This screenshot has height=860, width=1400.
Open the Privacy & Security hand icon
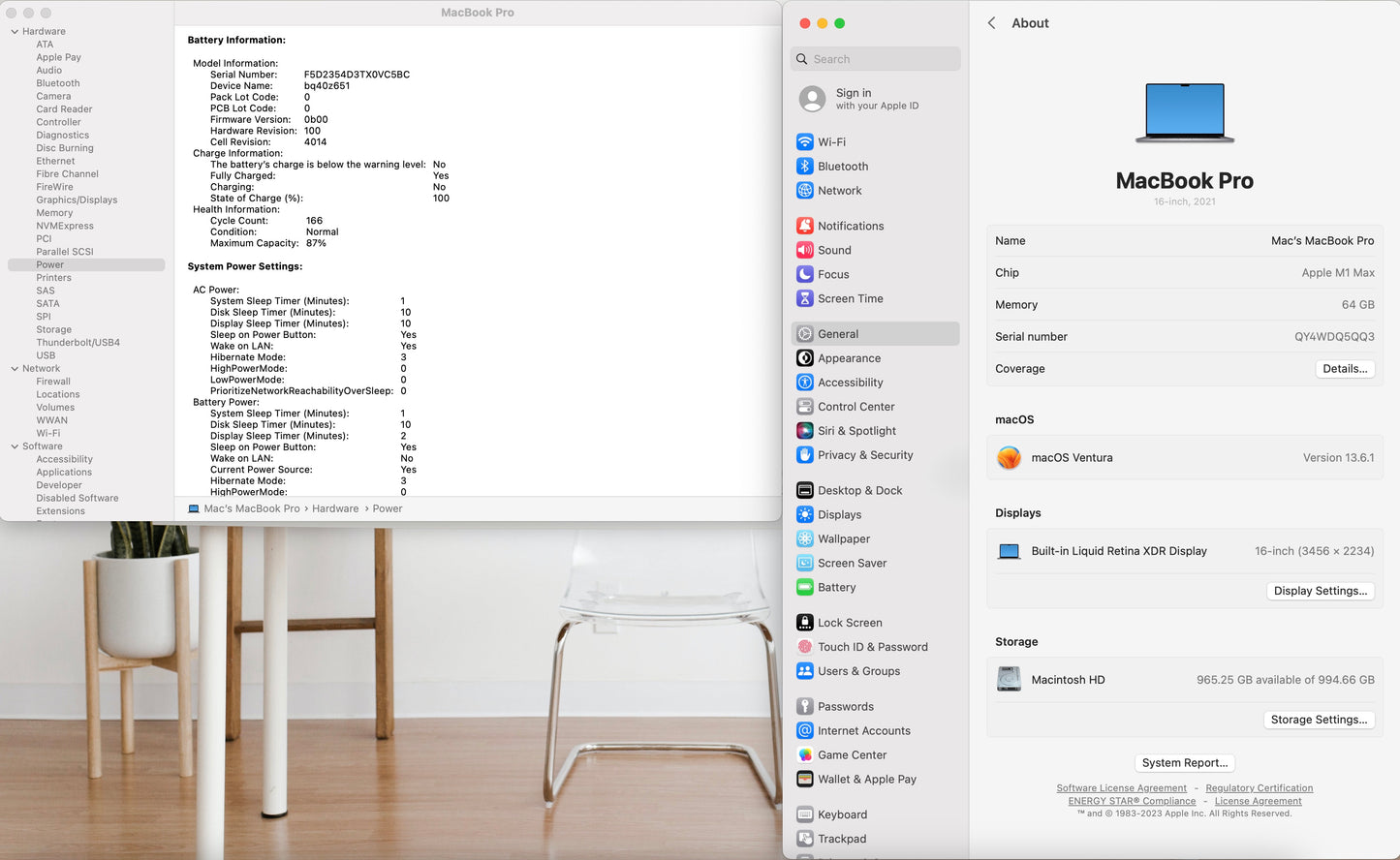(805, 455)
